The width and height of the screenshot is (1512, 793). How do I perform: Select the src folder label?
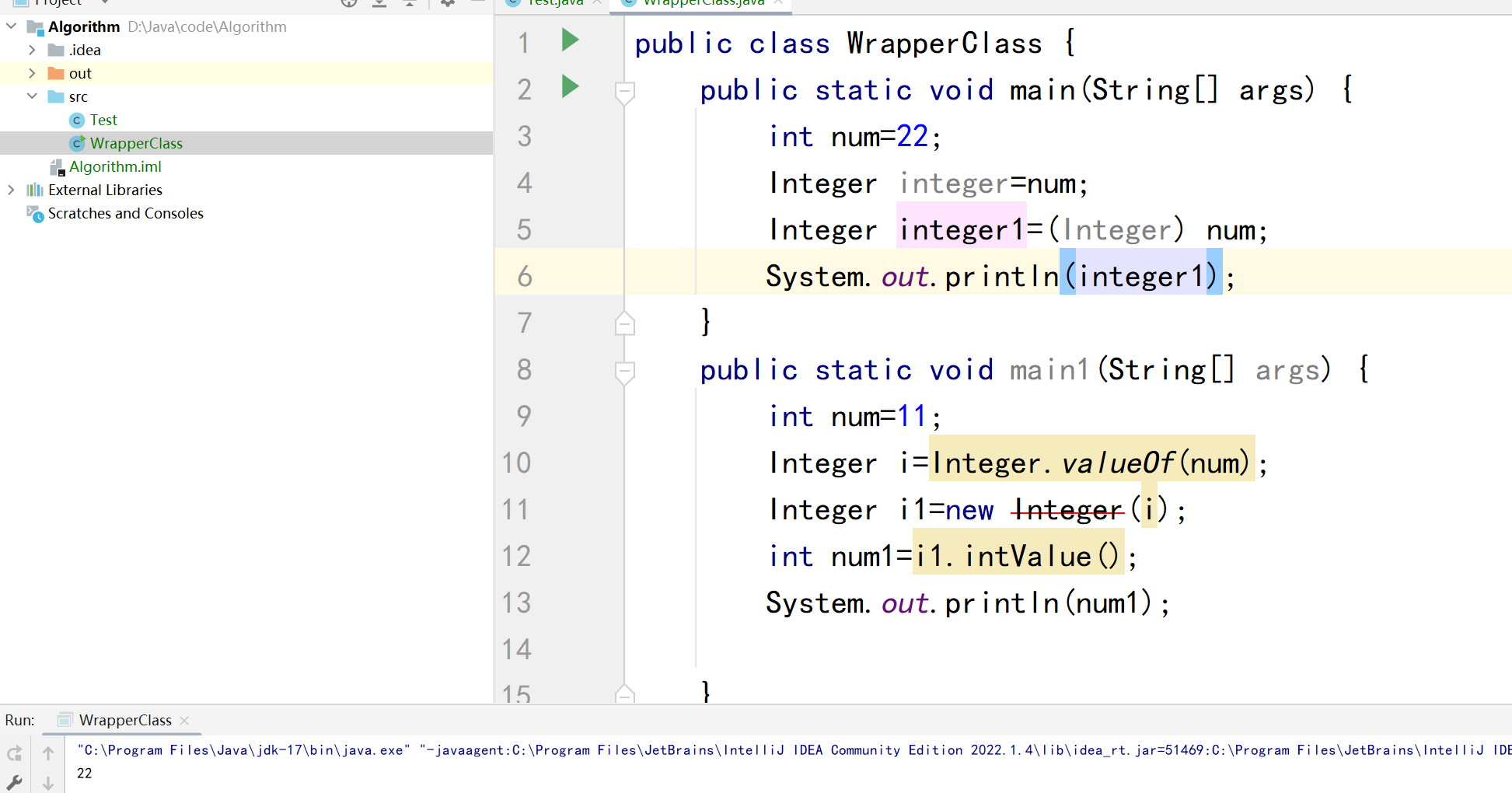pyautogui.click(x=79, y=97)
